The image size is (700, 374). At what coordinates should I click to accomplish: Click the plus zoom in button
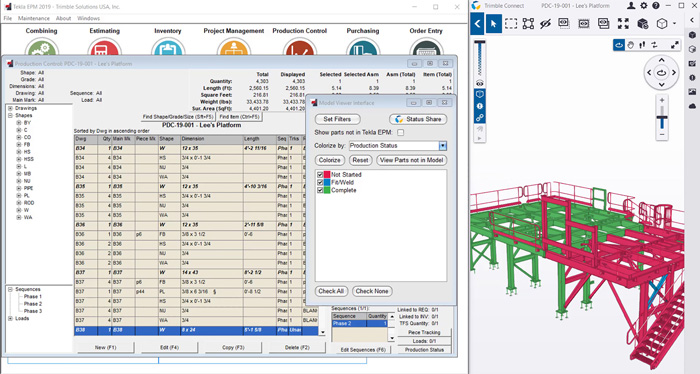tap(662, 100)
